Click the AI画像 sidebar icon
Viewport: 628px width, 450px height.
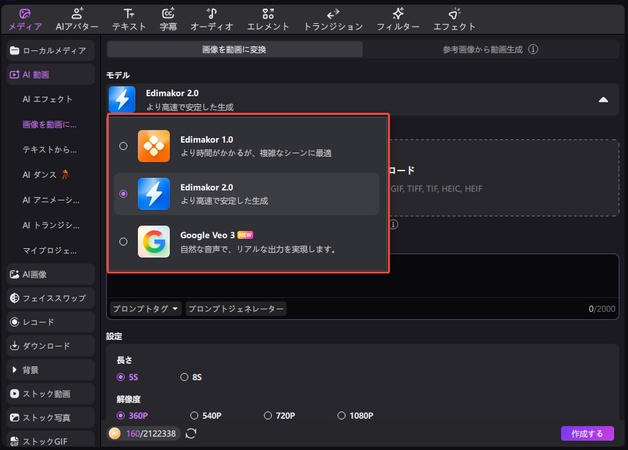point(14,274)
